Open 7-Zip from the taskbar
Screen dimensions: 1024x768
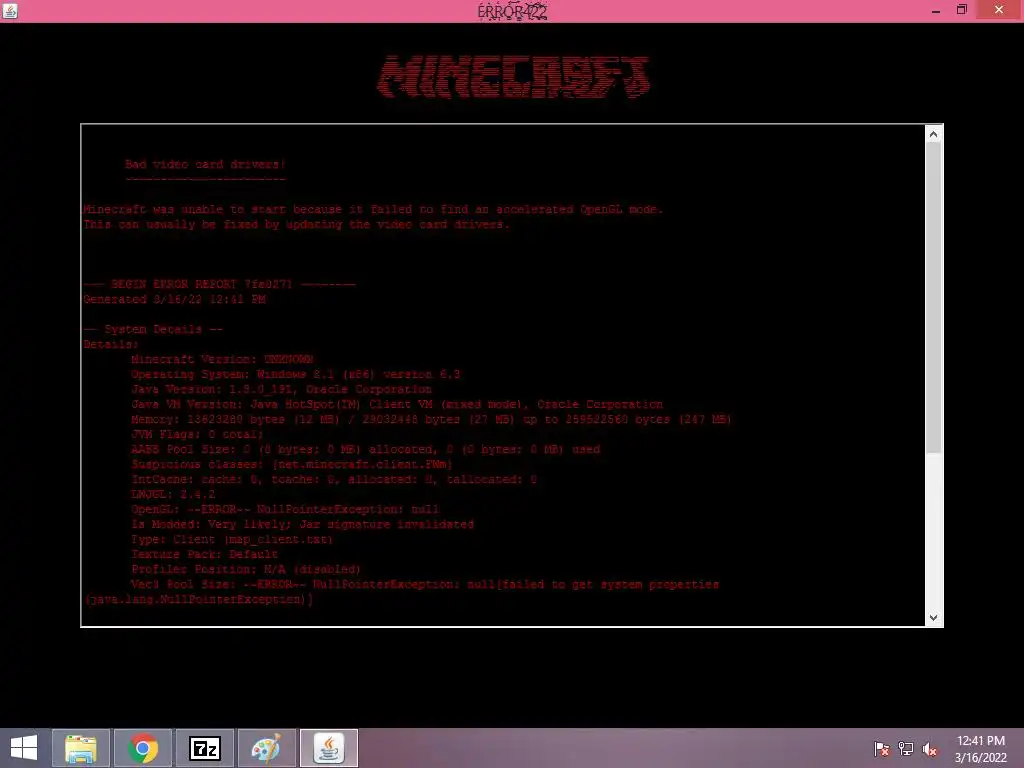click(204, 748)
